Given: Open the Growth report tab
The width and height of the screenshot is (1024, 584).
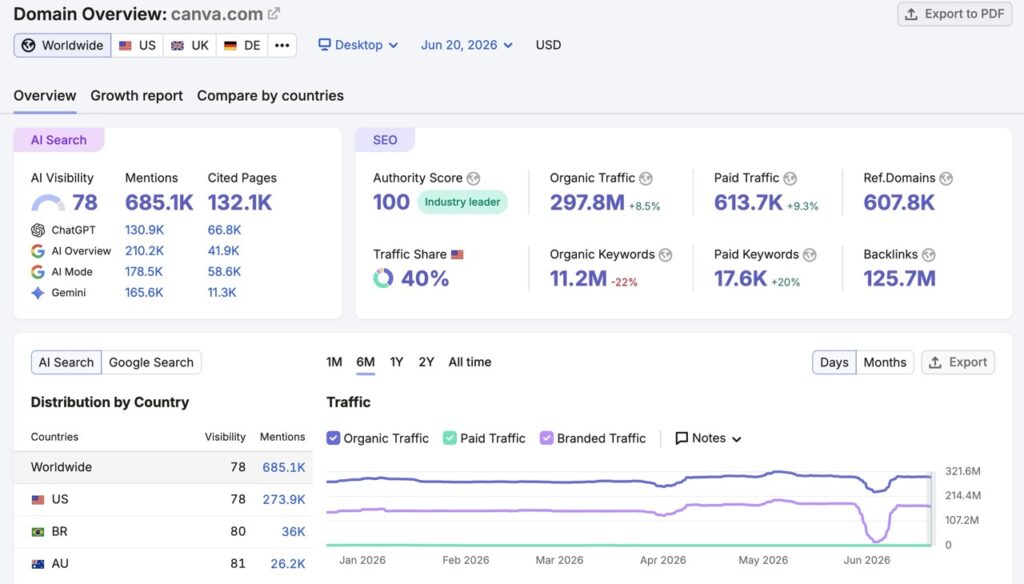Looking at the screenshot, I should pos(136,95).
